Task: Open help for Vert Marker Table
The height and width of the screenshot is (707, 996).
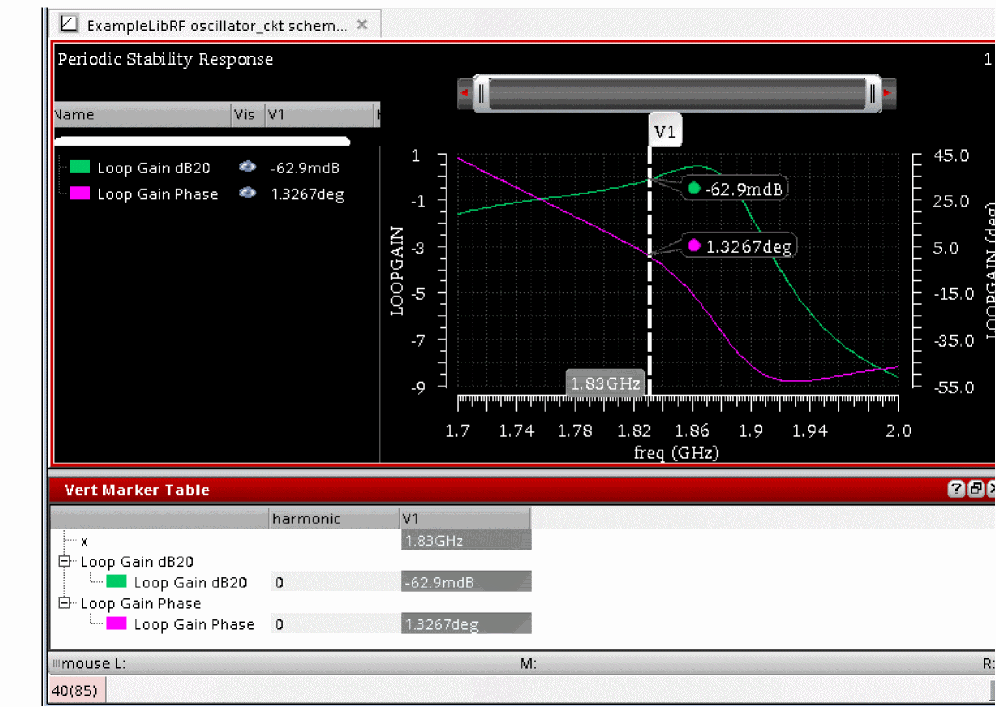Action: point(956,489)
